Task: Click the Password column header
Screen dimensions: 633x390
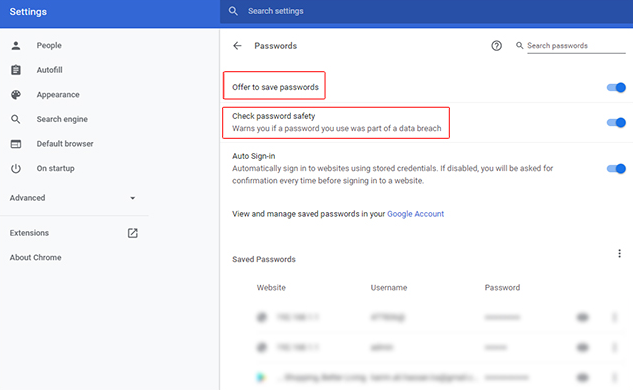Action: click(x=502, y=288)
